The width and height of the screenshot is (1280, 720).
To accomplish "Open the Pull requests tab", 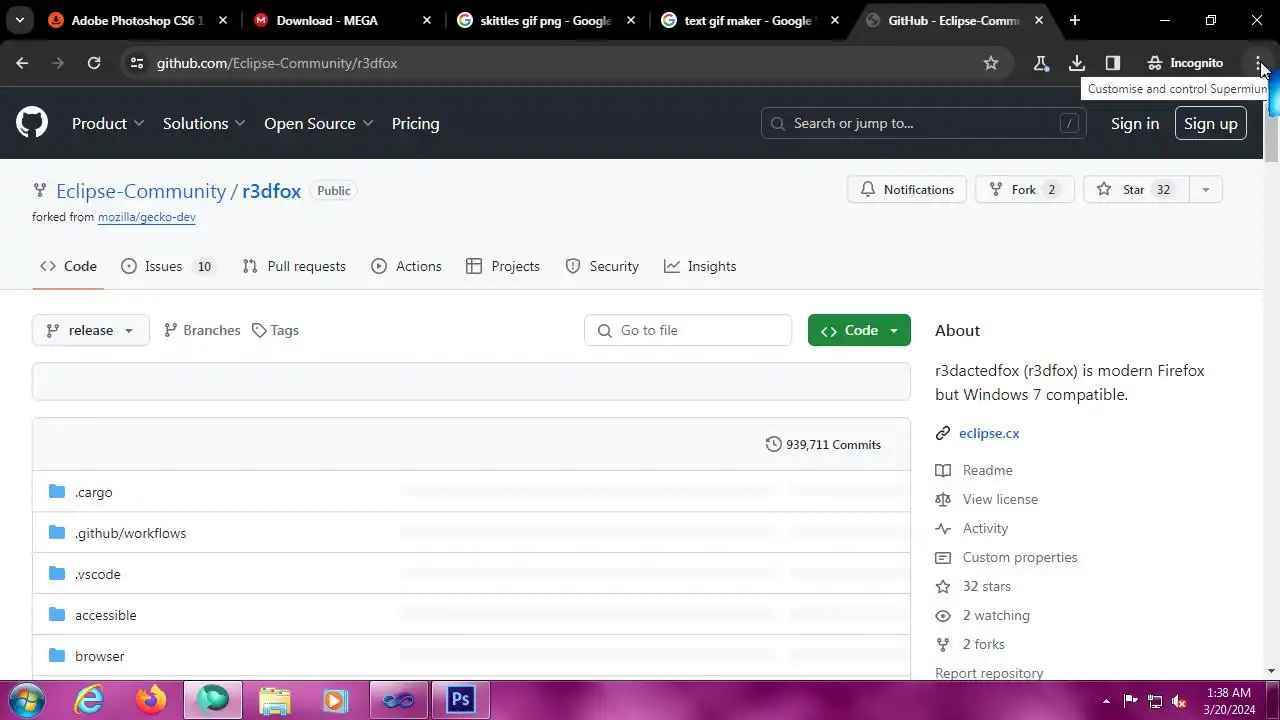I will tap(294, 266).
